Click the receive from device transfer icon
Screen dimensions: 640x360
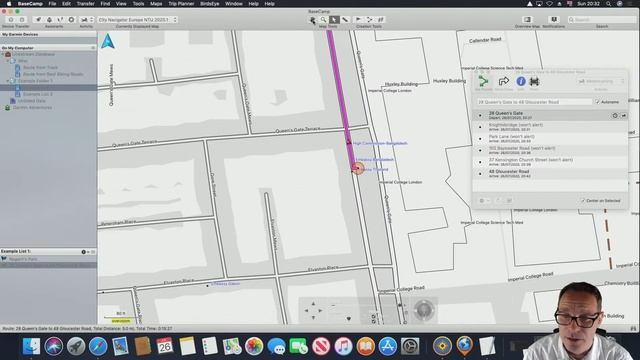pyautogui.click(x=22, y=20)
